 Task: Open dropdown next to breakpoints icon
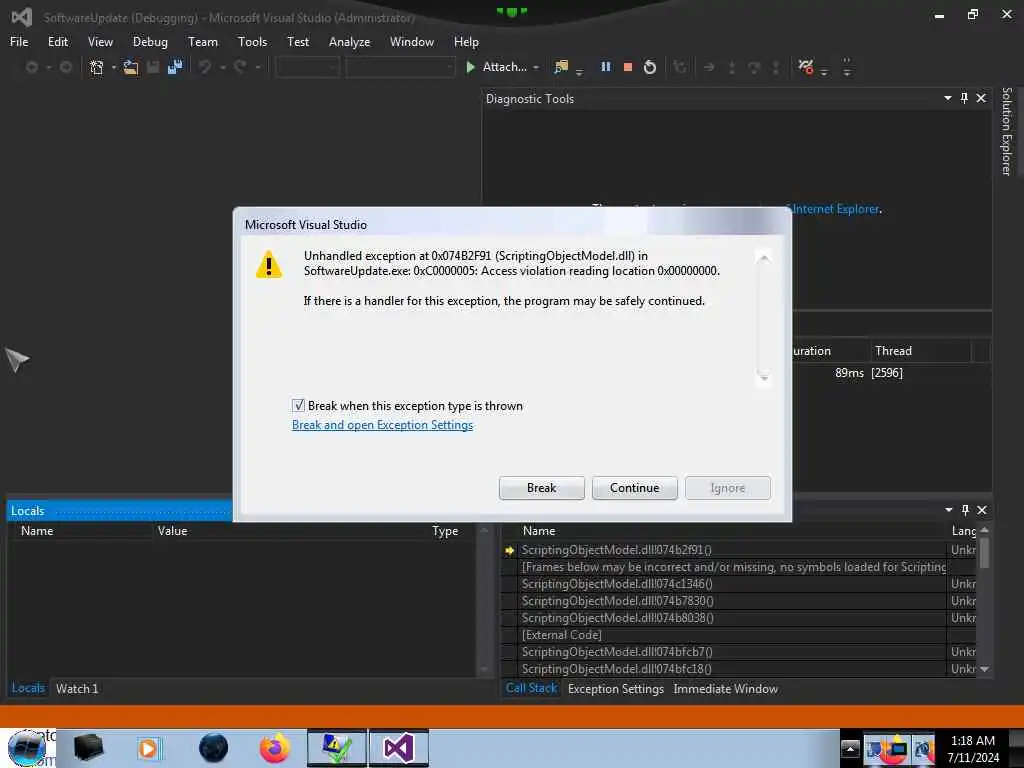(824, 72)
